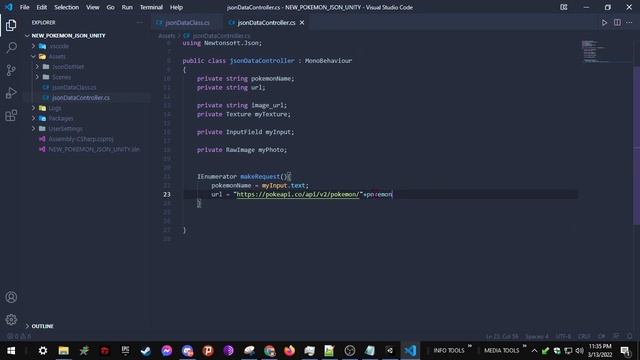The height and width of the screenshot is (360, 640).
Task: Expand the Packages folder
Action: coord(61,118)
